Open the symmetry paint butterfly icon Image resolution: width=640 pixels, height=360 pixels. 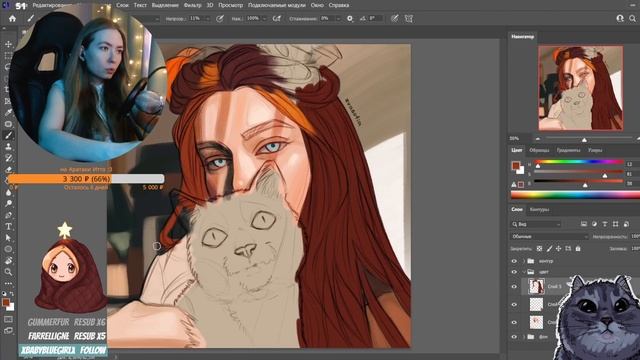[409, 19]
